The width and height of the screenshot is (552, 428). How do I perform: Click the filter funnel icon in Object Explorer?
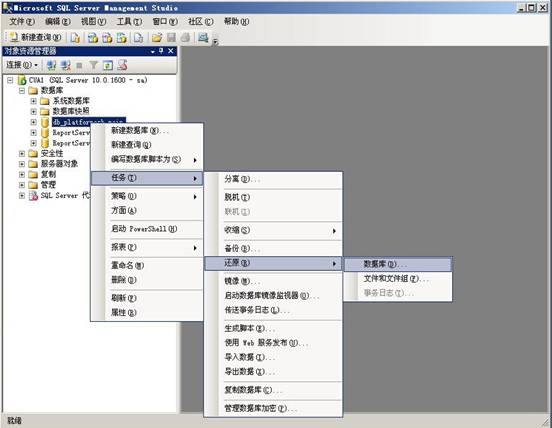(x=94, y=65)
